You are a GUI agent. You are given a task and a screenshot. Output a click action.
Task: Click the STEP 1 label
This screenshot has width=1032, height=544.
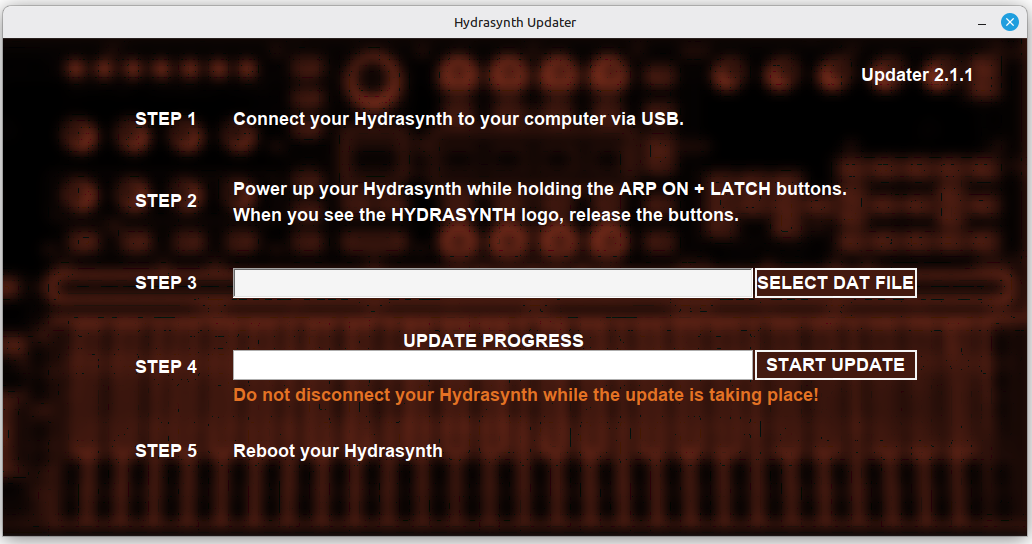(166, 119)
